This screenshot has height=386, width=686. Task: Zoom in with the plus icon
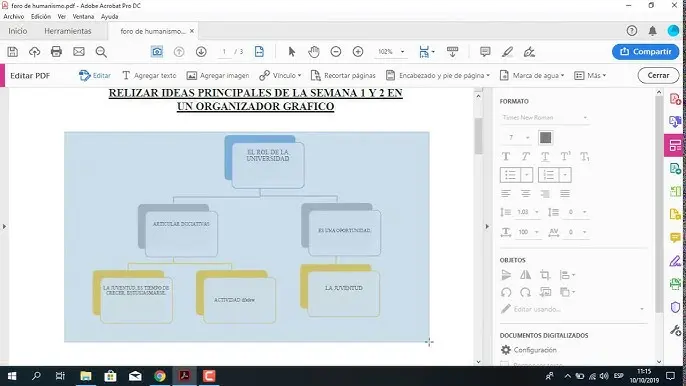pyautogui.click(x=358, y=52)
